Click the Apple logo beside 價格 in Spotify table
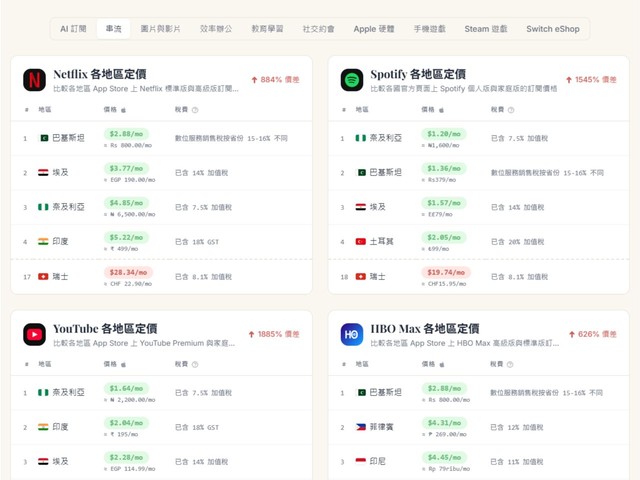The width and height of the screenshot is (640, 480). (x=441, y=110)
